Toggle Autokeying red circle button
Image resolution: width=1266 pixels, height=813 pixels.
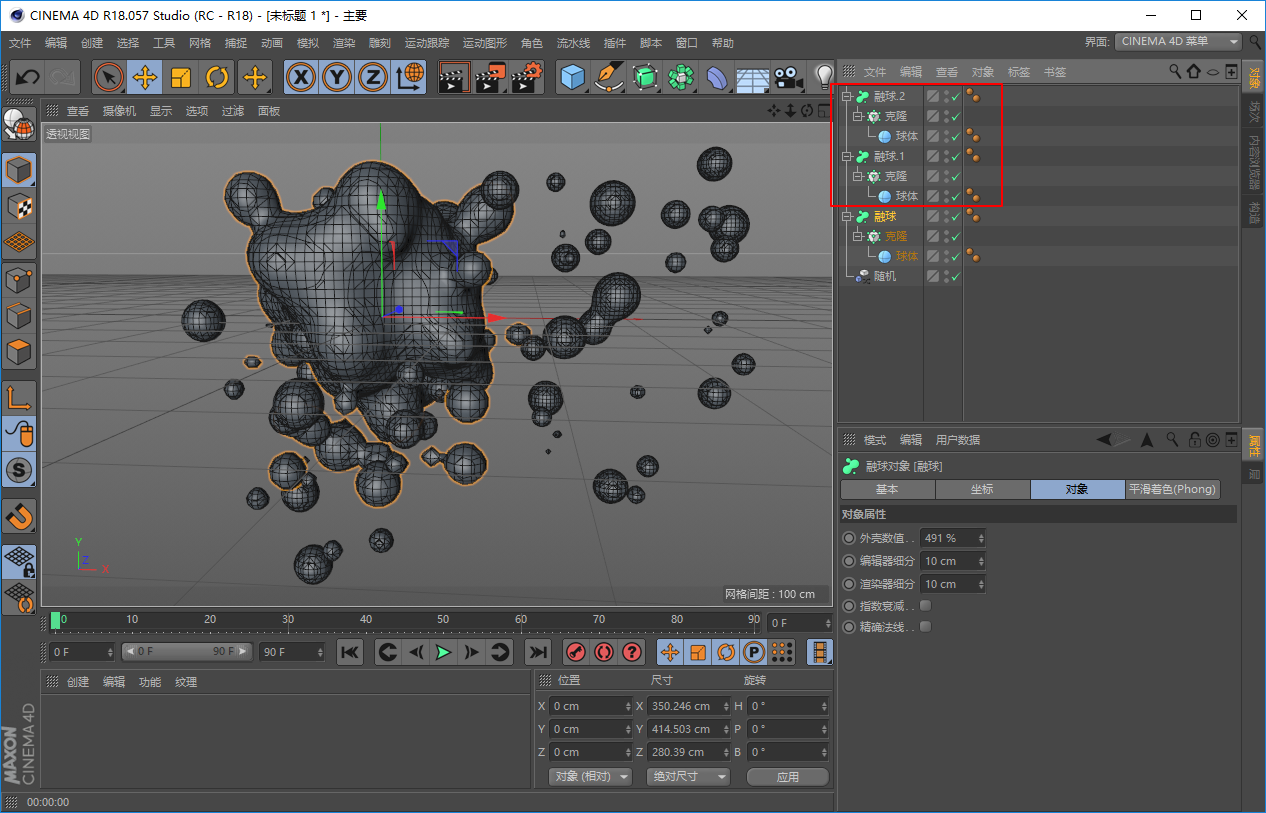coord(603,652)
